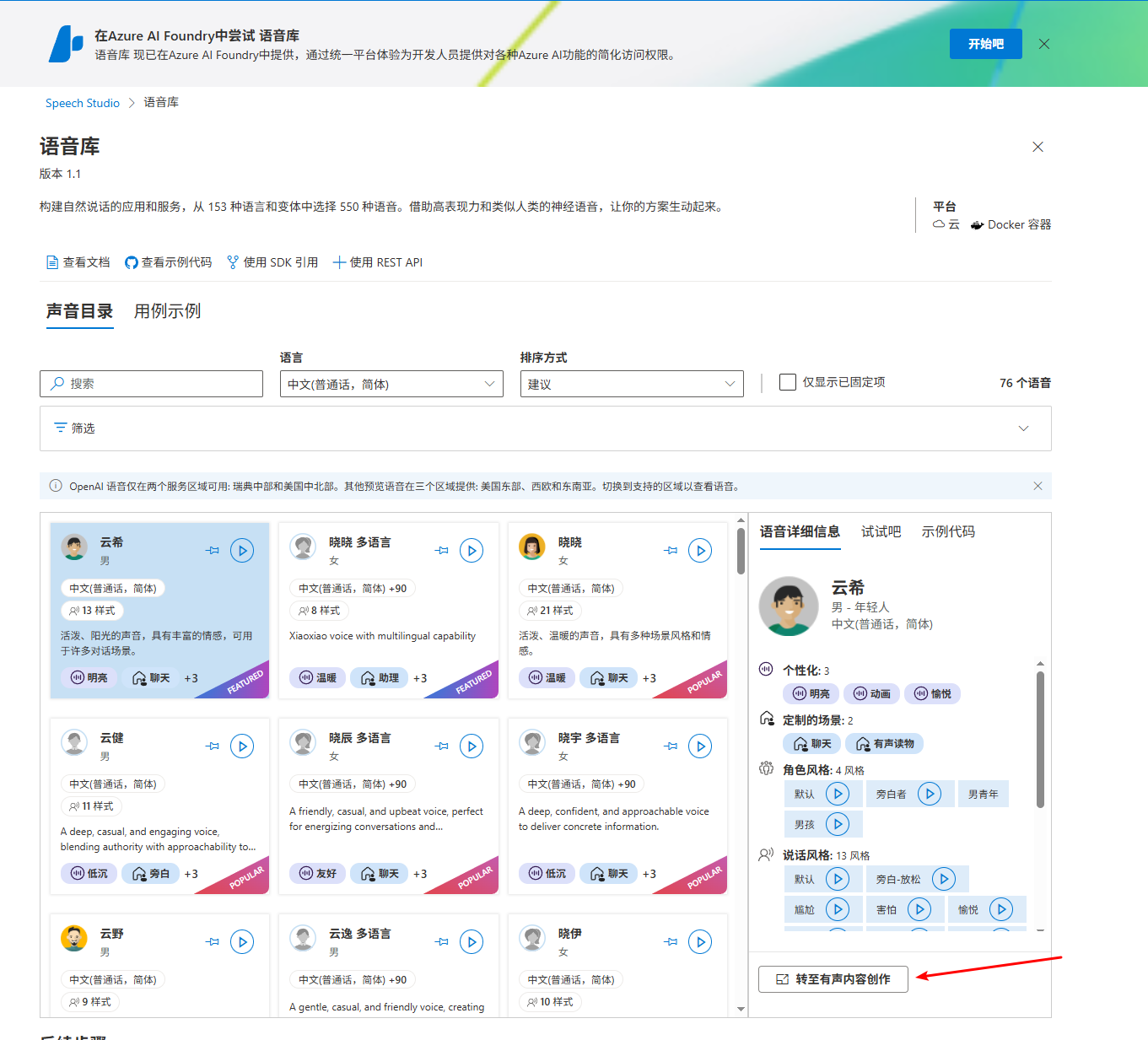
Task: Click the 助理 tag on 晓晓 多语言 card
Action: click(x=379, y=678)
